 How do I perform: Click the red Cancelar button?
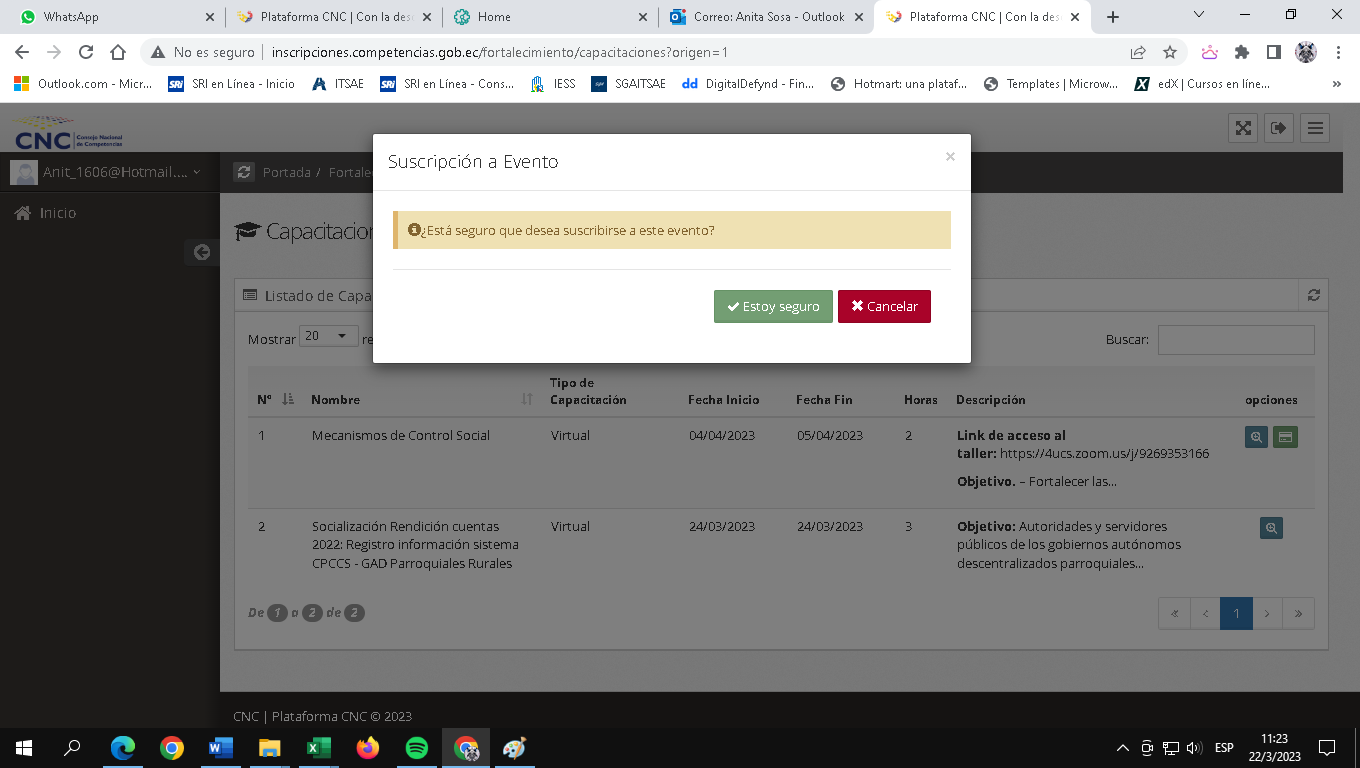click(884, 307)
